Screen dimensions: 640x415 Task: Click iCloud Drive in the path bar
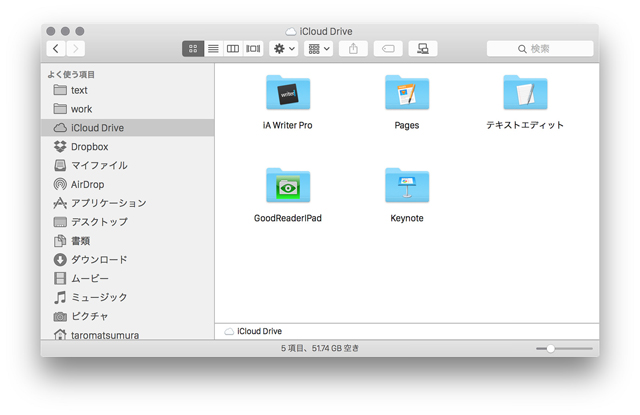coord(253,331)
